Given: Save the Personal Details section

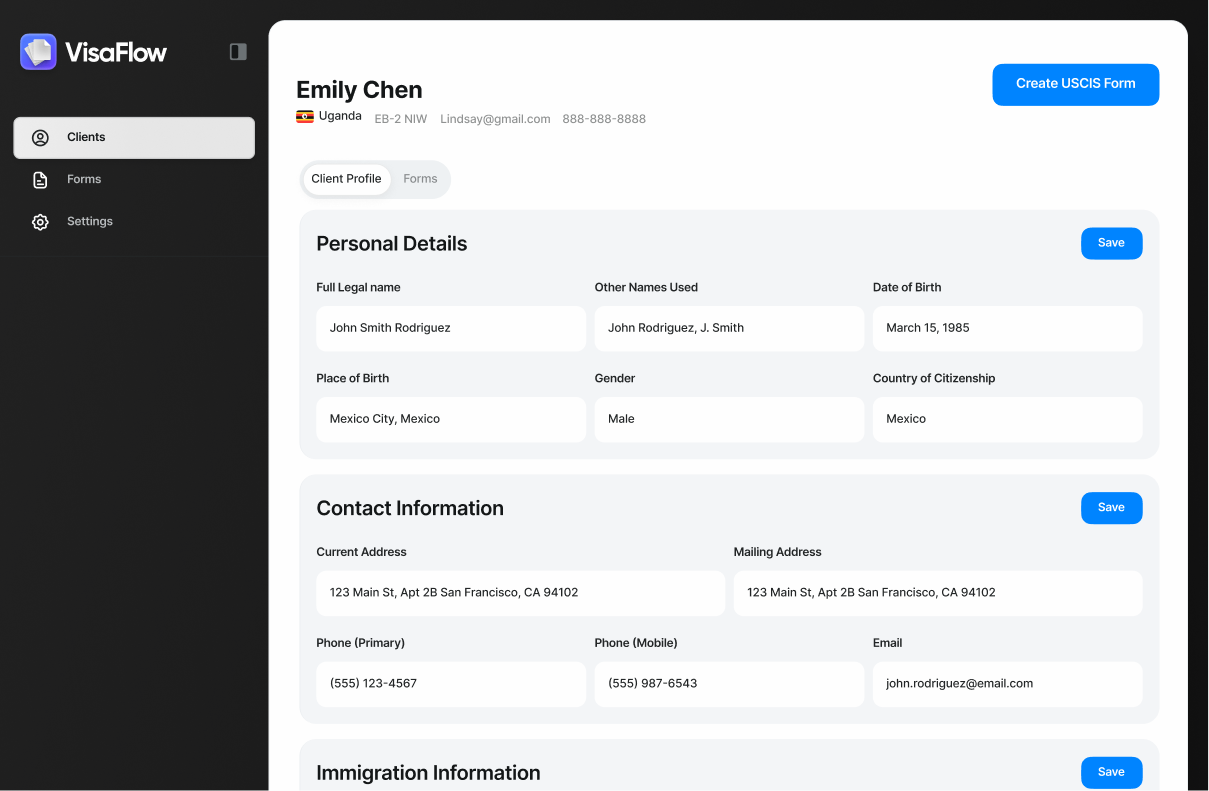Looking at the screenshot, I should pyautogui.click(x=1111, y=243).
